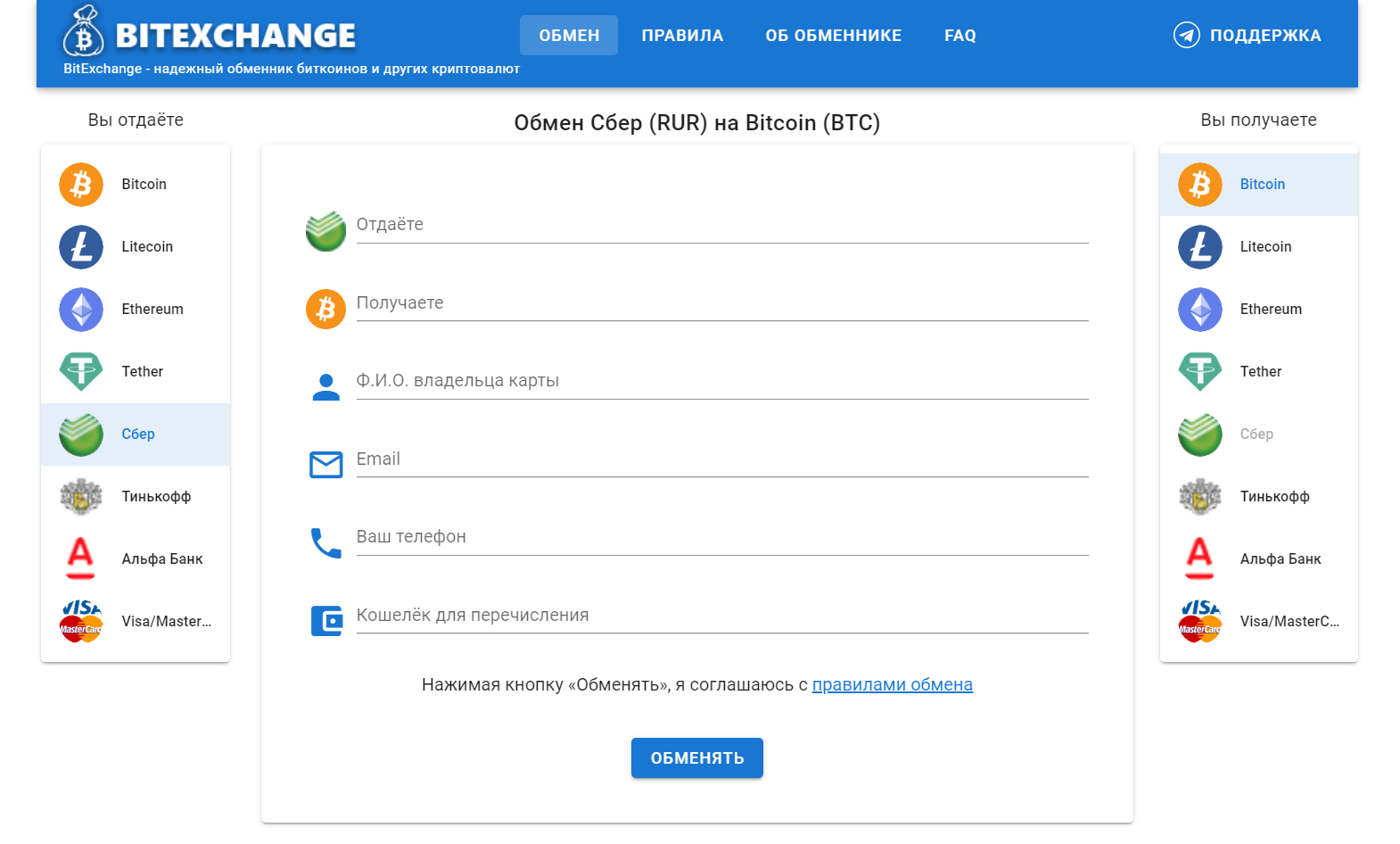Choose Litecoin icon in give list

(81, 247)
